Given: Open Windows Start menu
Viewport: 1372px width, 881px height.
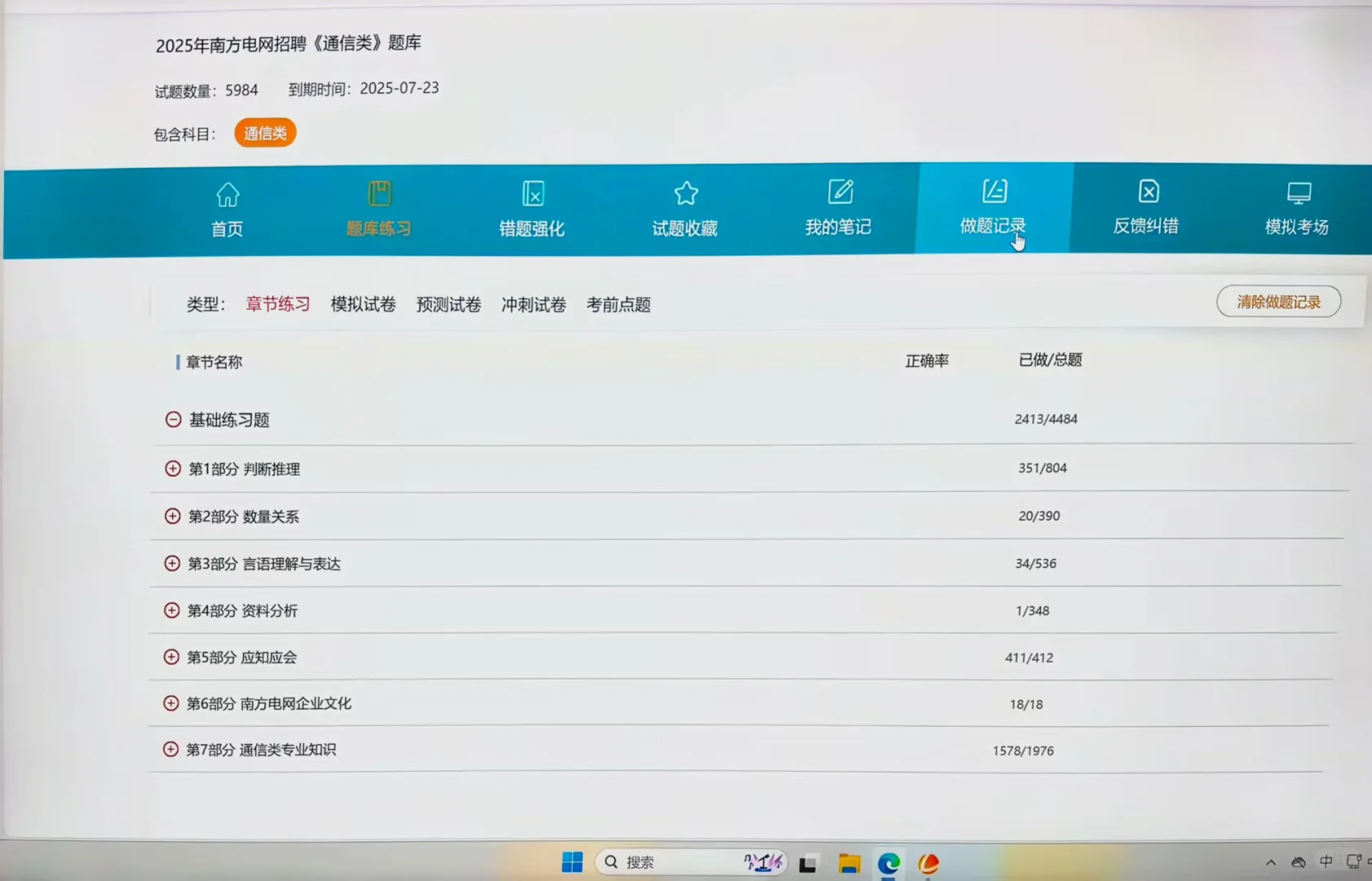Looking at the screenshot, I should tap(573, 862).
